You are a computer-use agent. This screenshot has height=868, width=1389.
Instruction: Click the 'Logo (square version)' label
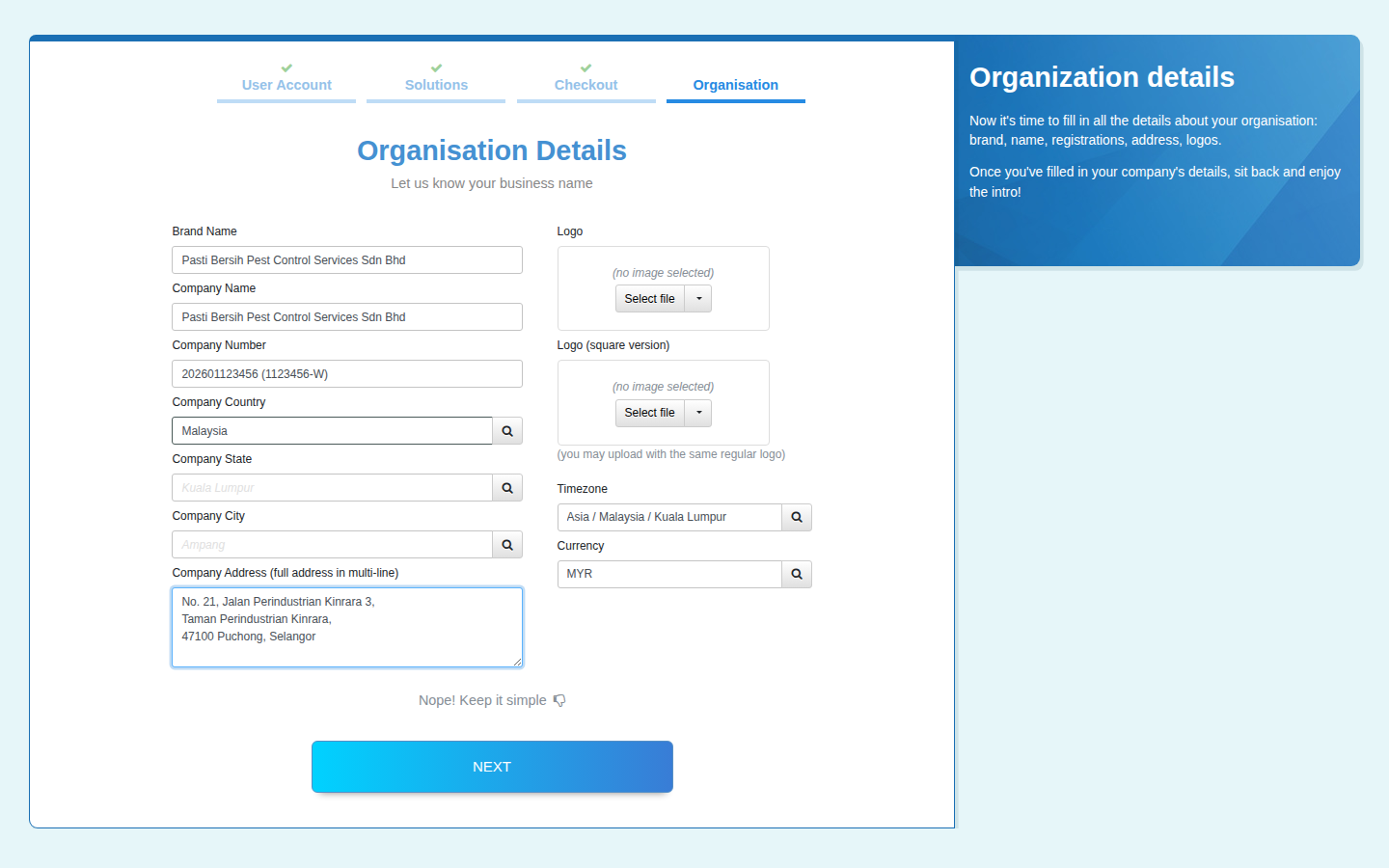613,345
